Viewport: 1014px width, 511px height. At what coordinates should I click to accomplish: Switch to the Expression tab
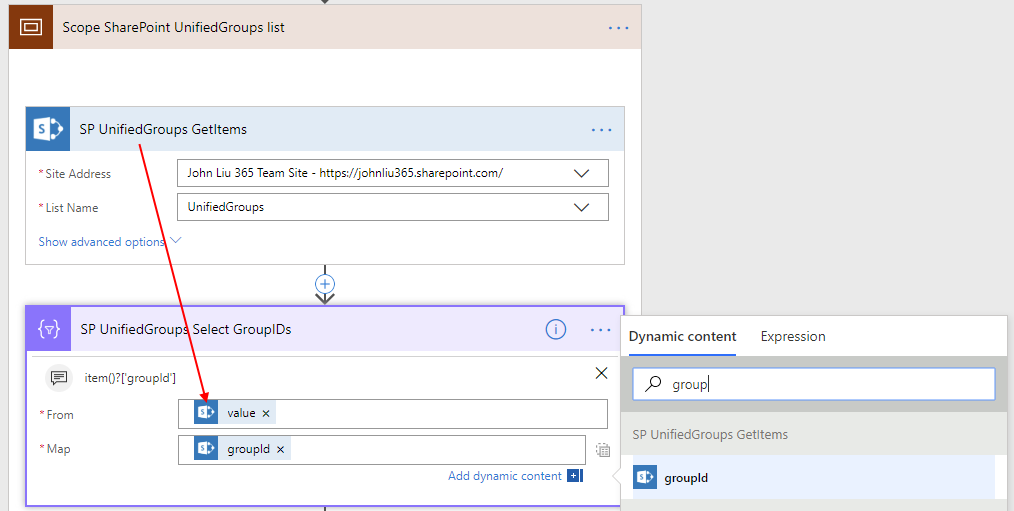(x=793, y=336)
